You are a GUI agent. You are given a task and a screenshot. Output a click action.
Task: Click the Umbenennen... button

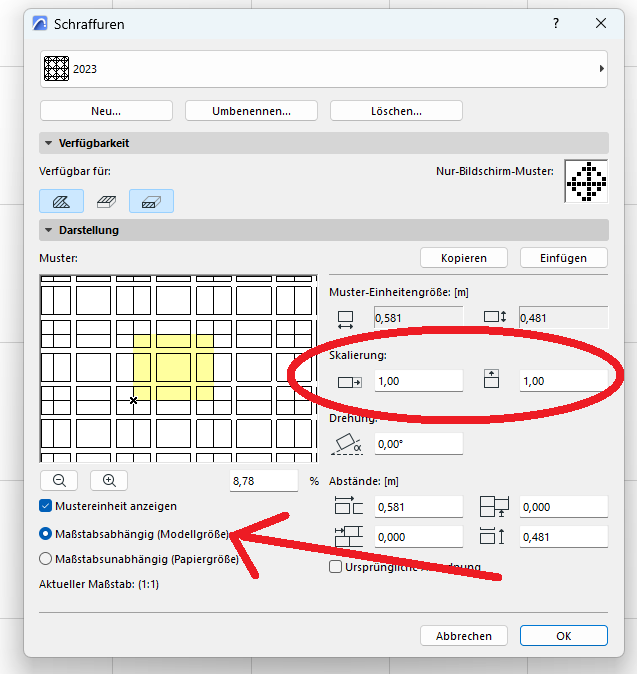251,111
